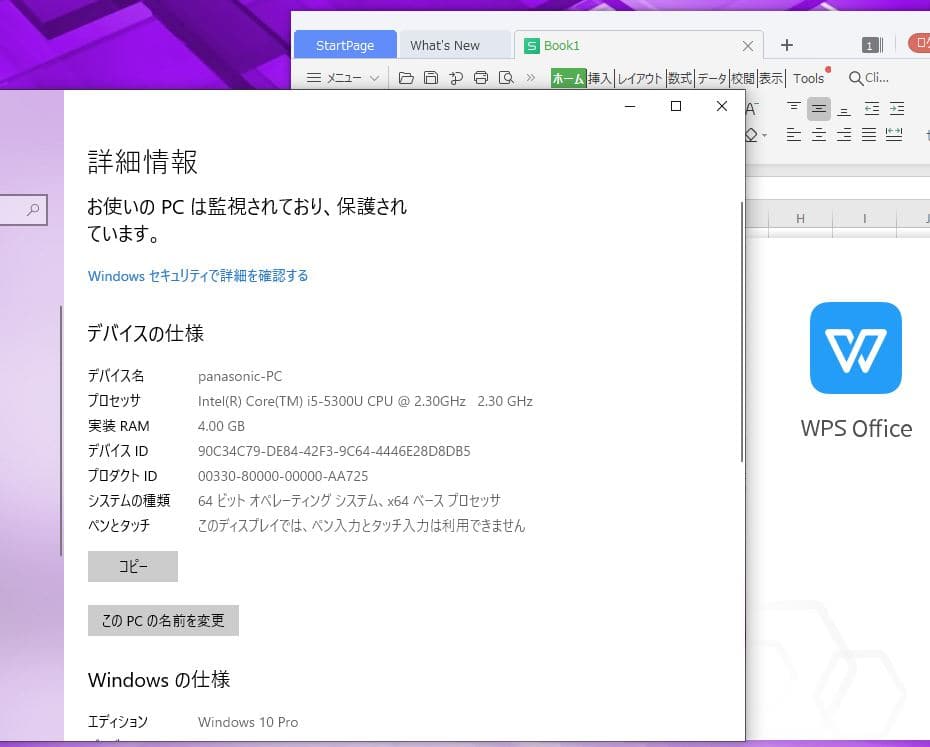930x747 pixels.
Task: Open file icon in WPS toolbar
Action: tap(406, 78)
